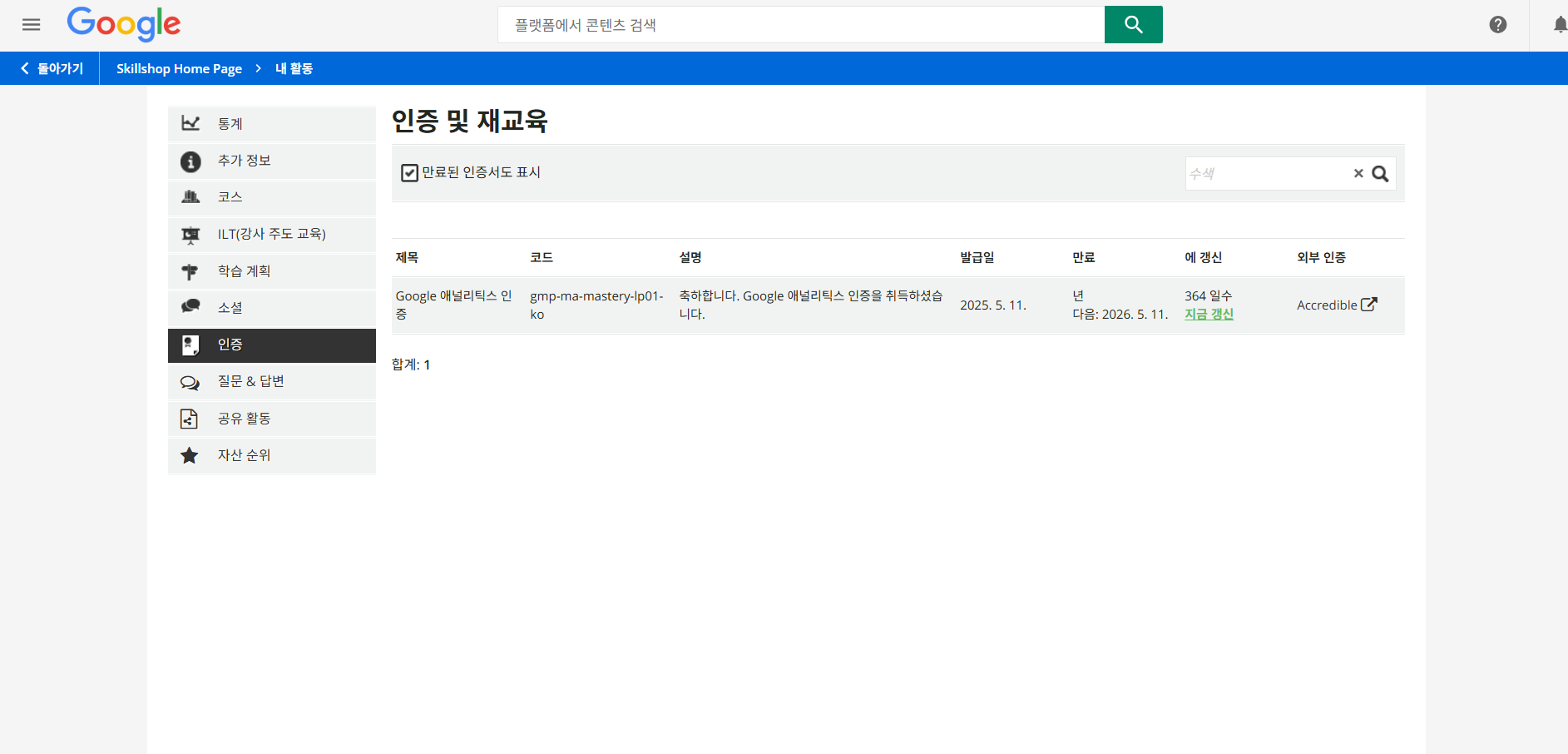Click the Google logo
This screenshot has height=754, width=1568.
[124, 24]
